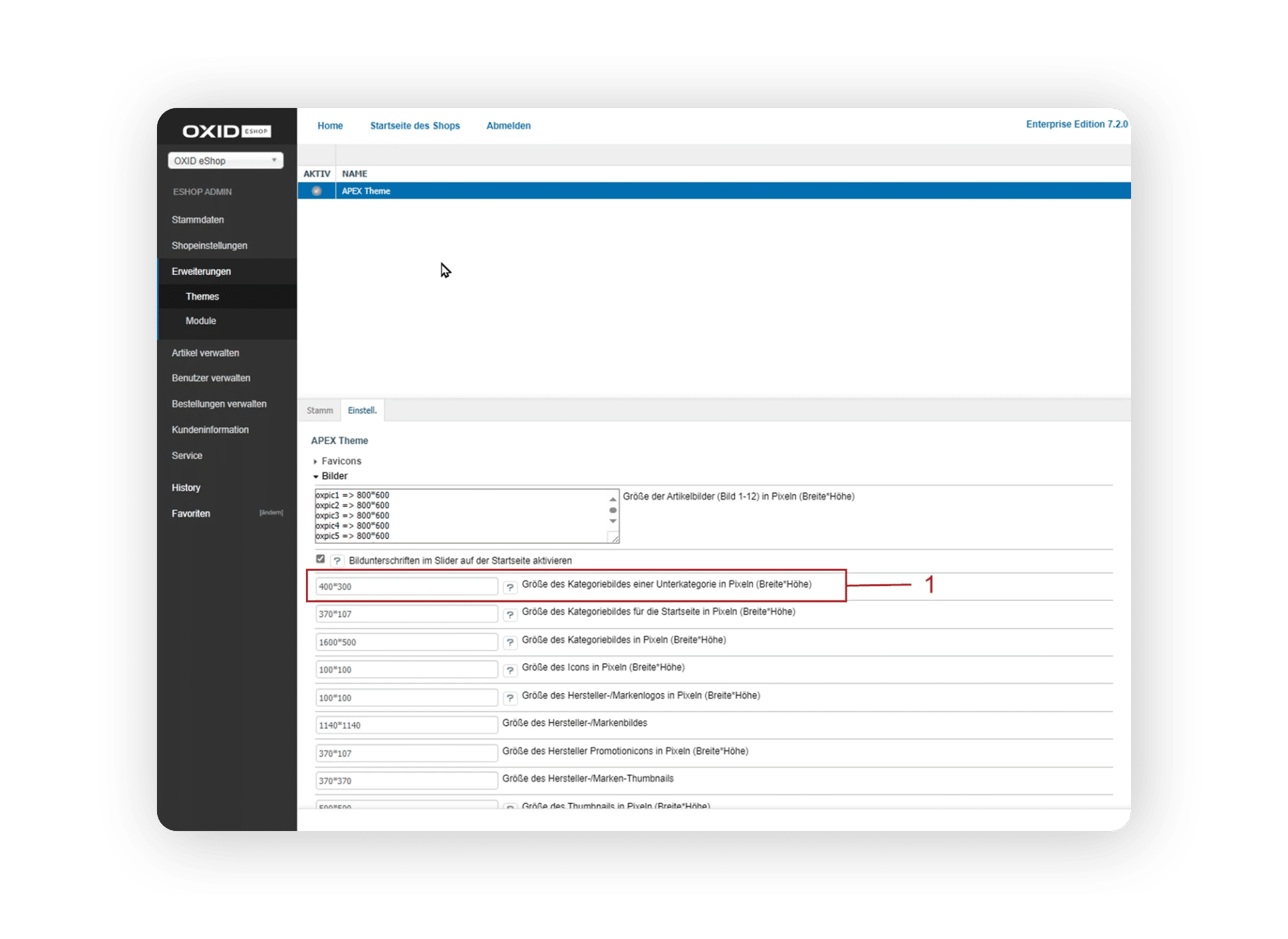1288x939 pixels.
Task: Open help icon for subcategory image size
Action: click(x=511, y=587)
